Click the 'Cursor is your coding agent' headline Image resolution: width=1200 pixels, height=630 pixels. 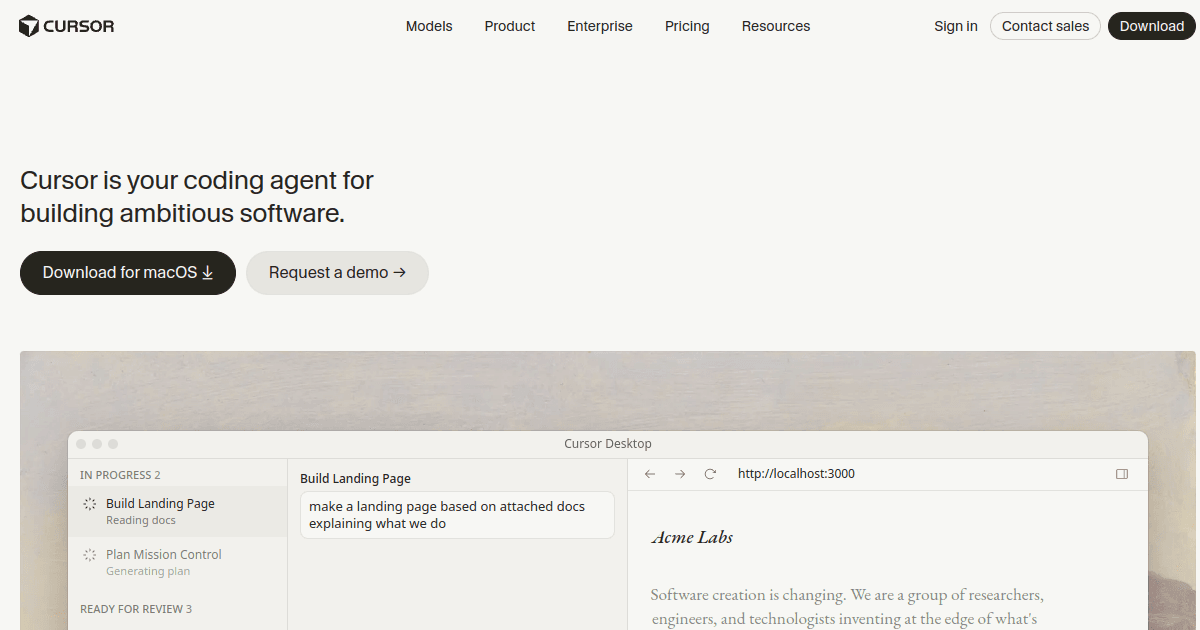coord(197,197)
